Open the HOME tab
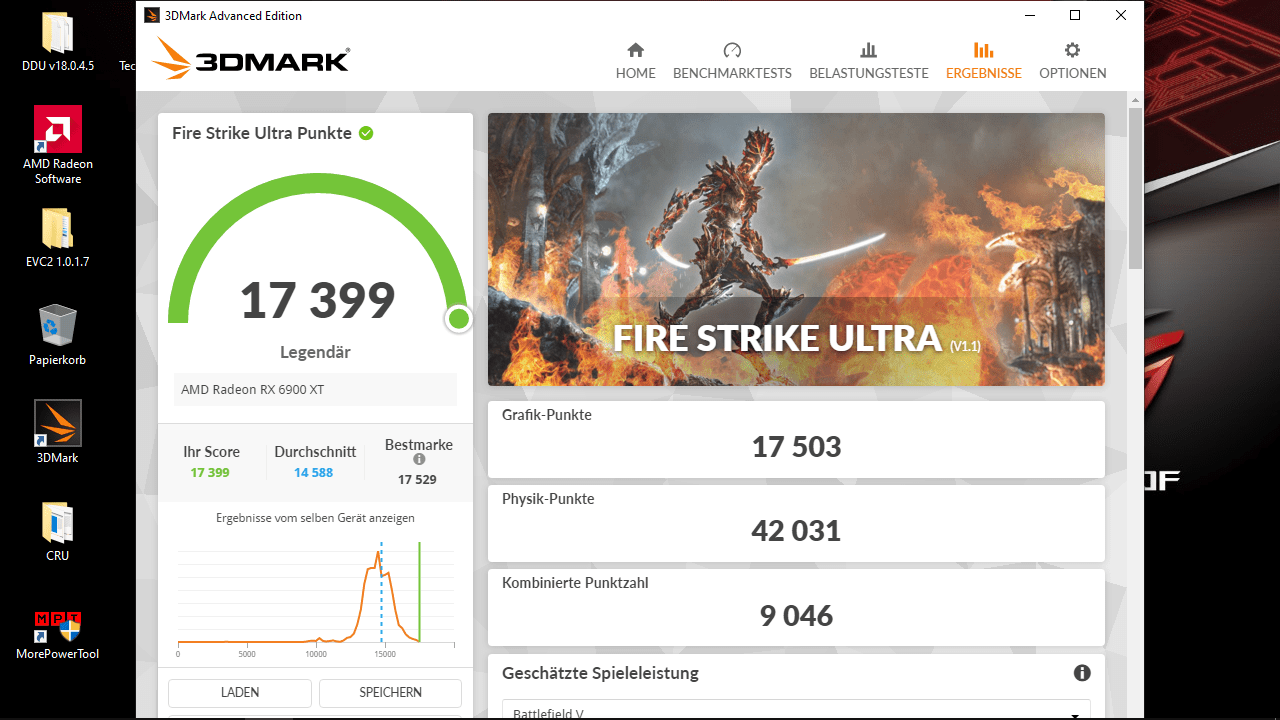Viewport: 1280px width, 720px height. click(635, 61)
